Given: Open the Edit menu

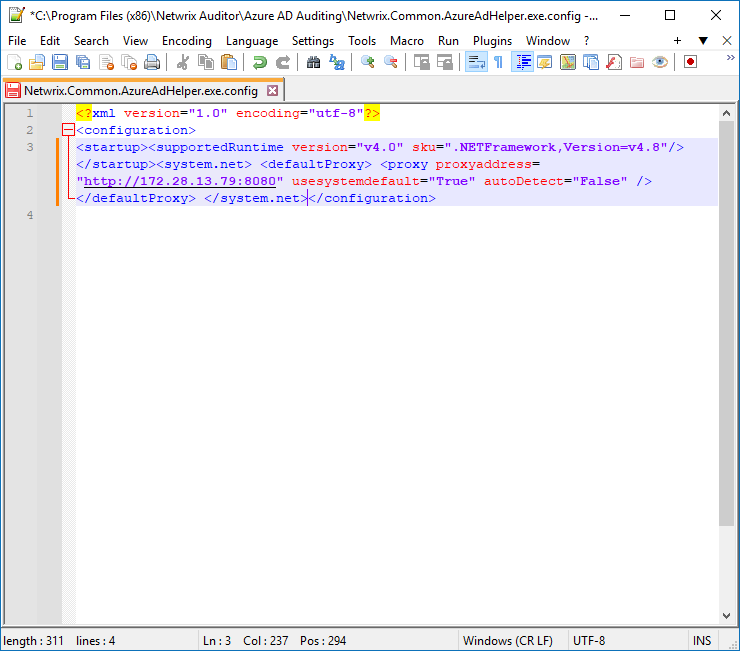Looking at the screenshot, I should click(50, 41).
